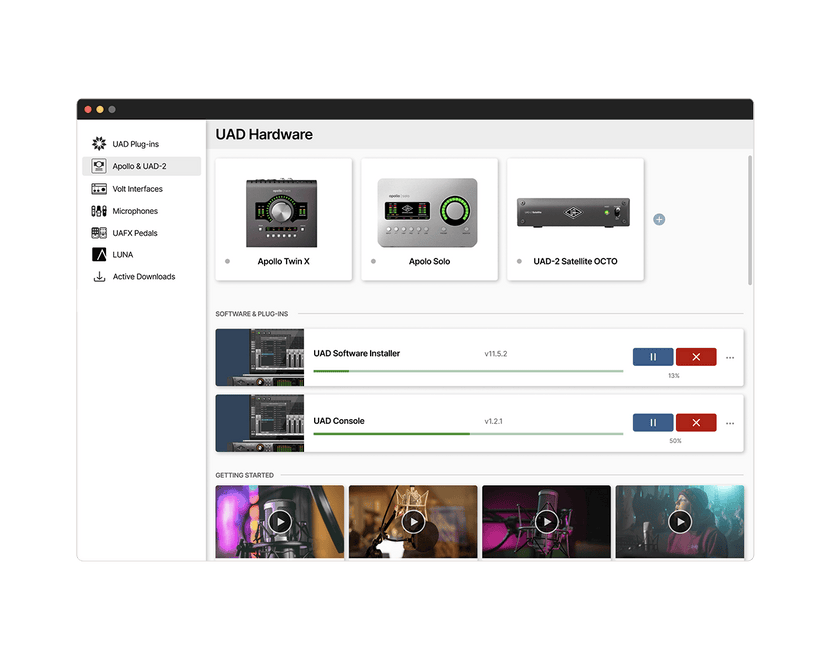Select the dot next to UAD-2 Satellite OCTO

518,261
